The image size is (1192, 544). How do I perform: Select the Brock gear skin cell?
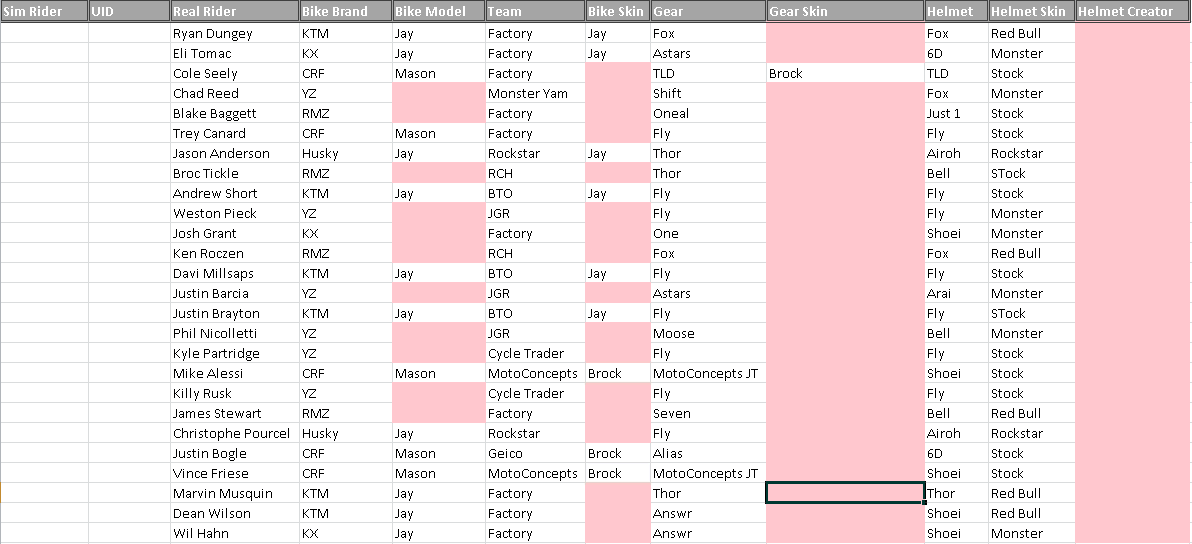[845, 74]
